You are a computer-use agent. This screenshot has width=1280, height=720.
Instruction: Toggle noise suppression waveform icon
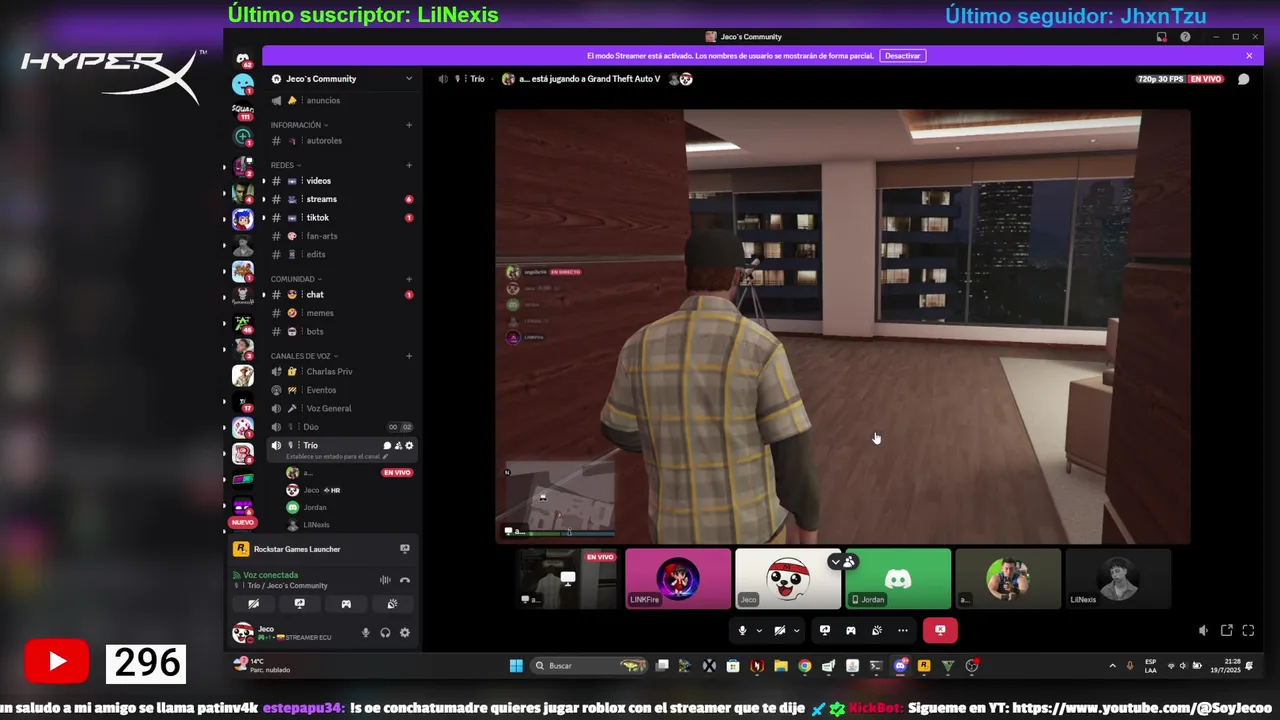(385, 580)
